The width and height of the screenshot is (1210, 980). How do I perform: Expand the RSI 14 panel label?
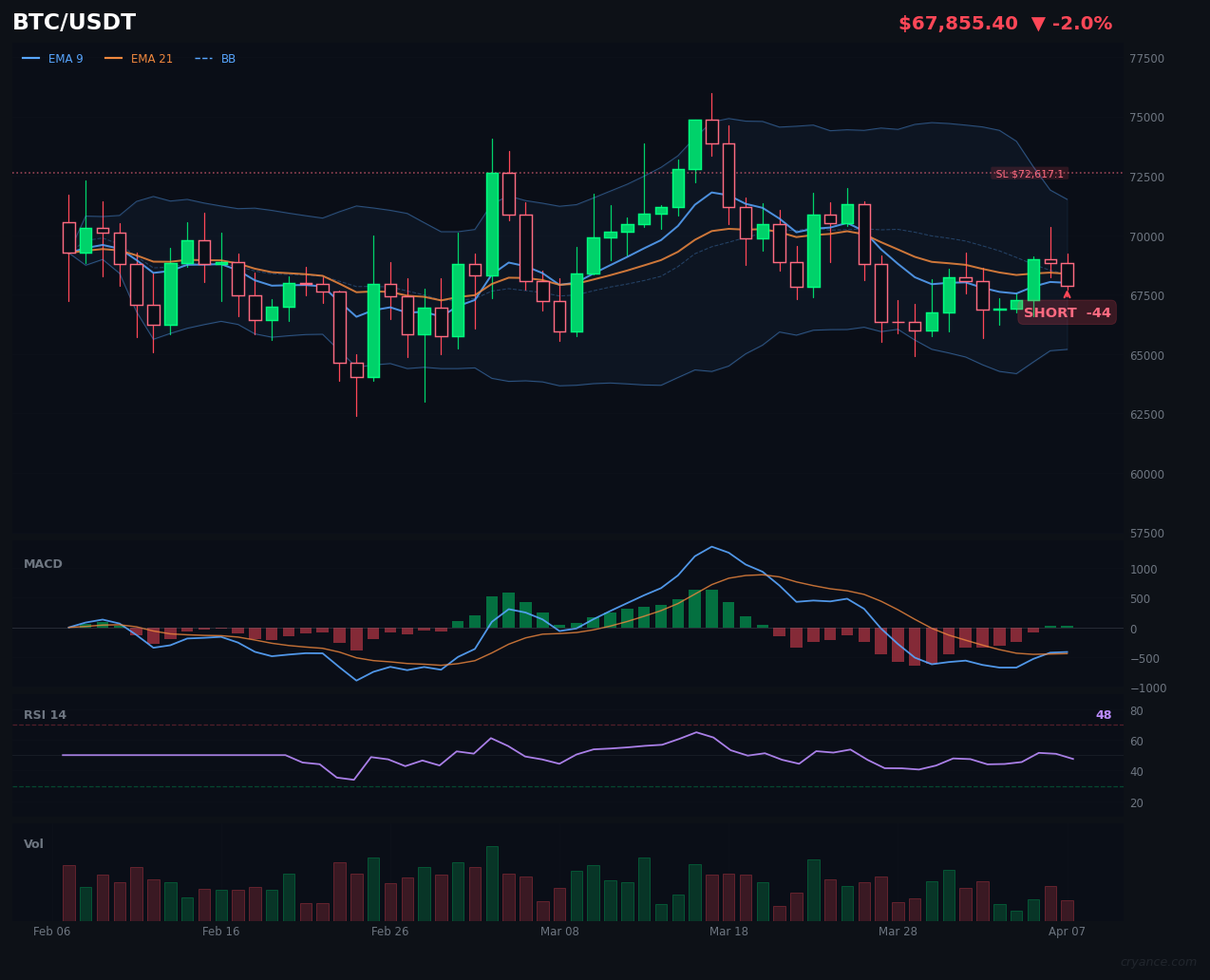pos(45,715)
